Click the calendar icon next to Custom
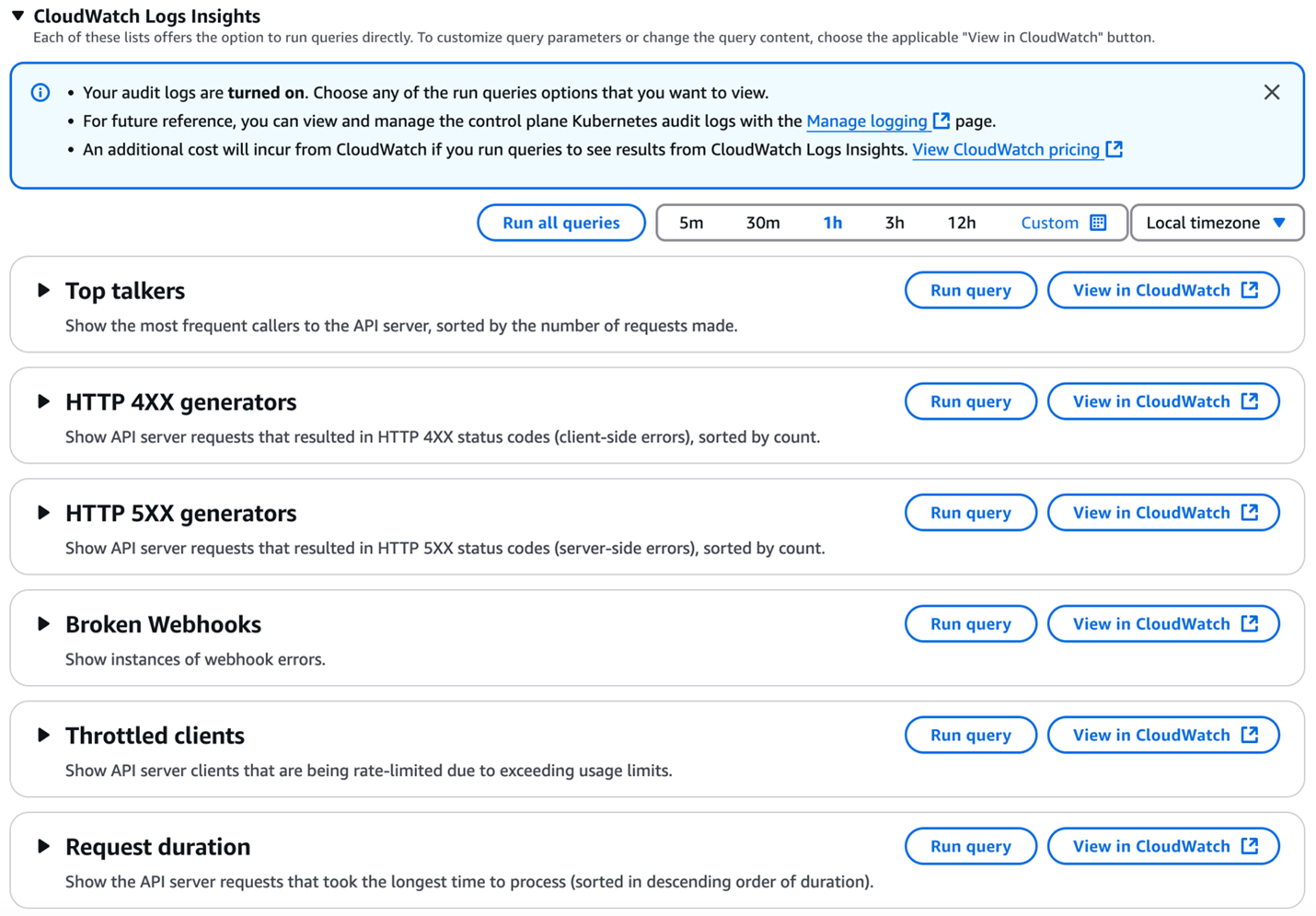1316x916 pixels. (1099, 222)
